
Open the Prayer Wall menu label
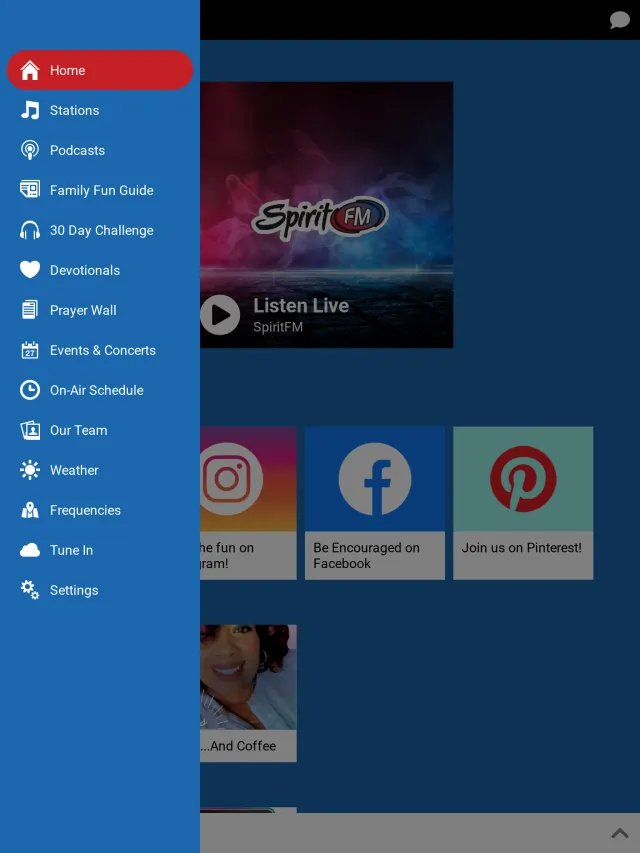coord(83,310)
